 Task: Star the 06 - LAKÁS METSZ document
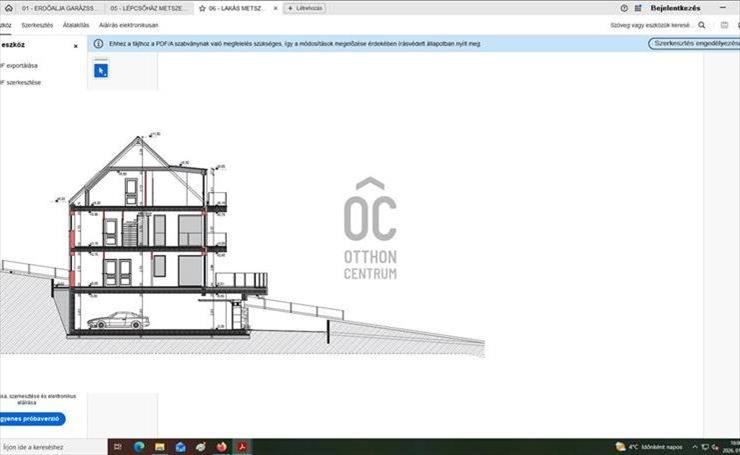202,8
